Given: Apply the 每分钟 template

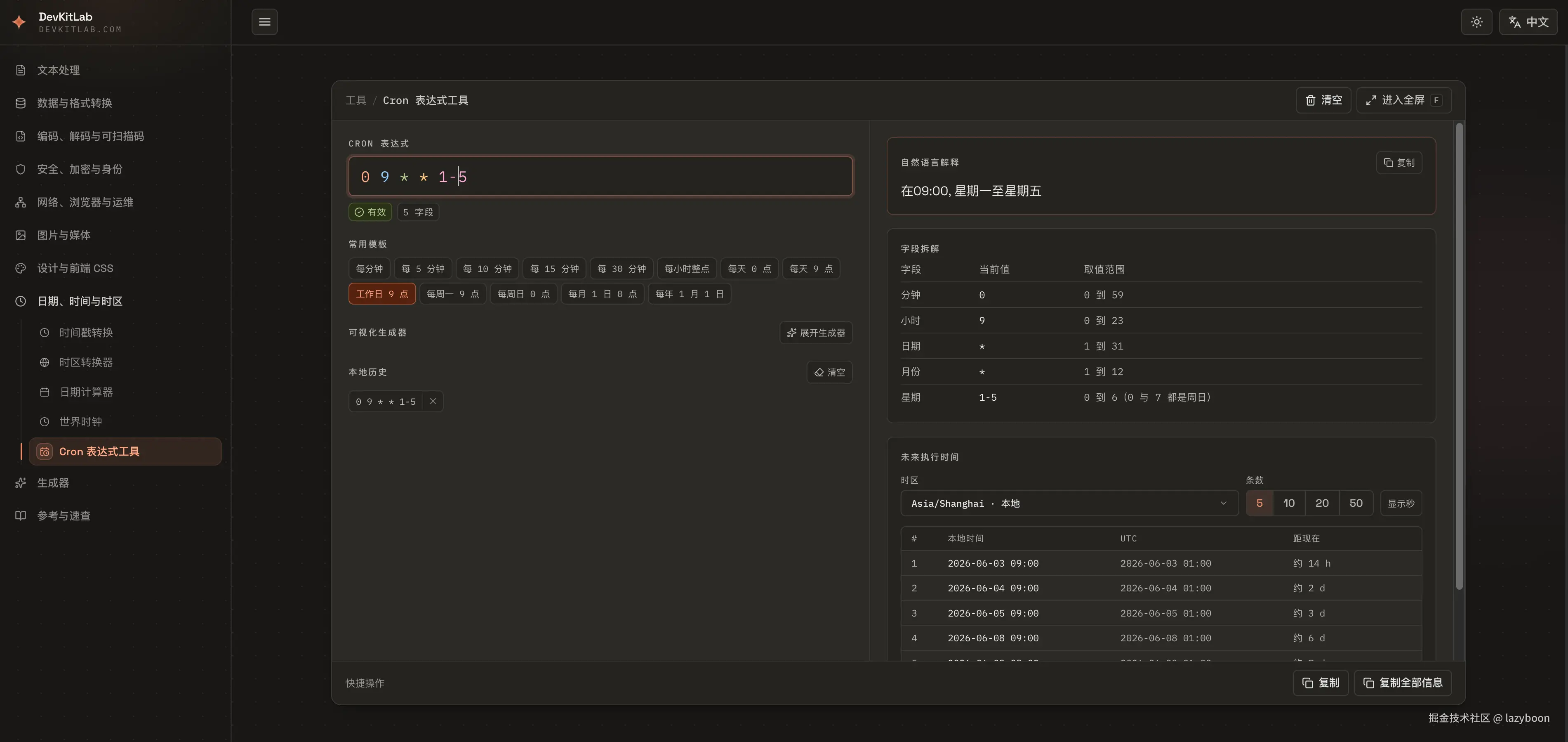Looking at the screenshot, I should point(370,269).
